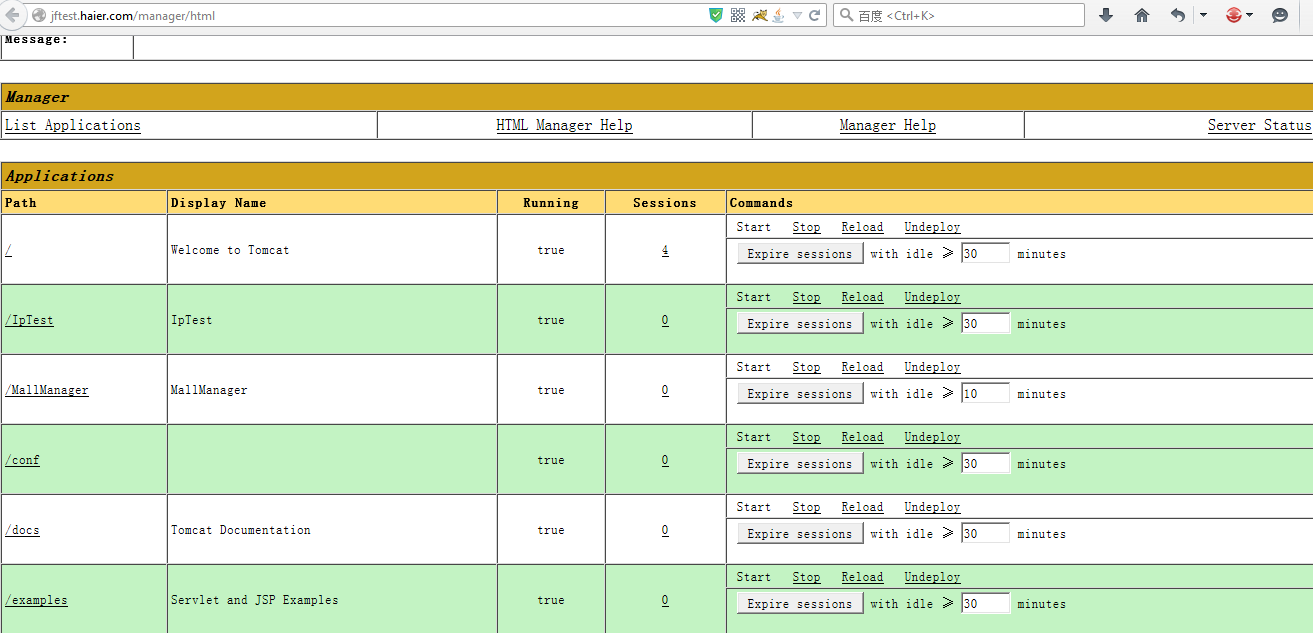Focus the idle minutes field for root application

tap(985, 254)
